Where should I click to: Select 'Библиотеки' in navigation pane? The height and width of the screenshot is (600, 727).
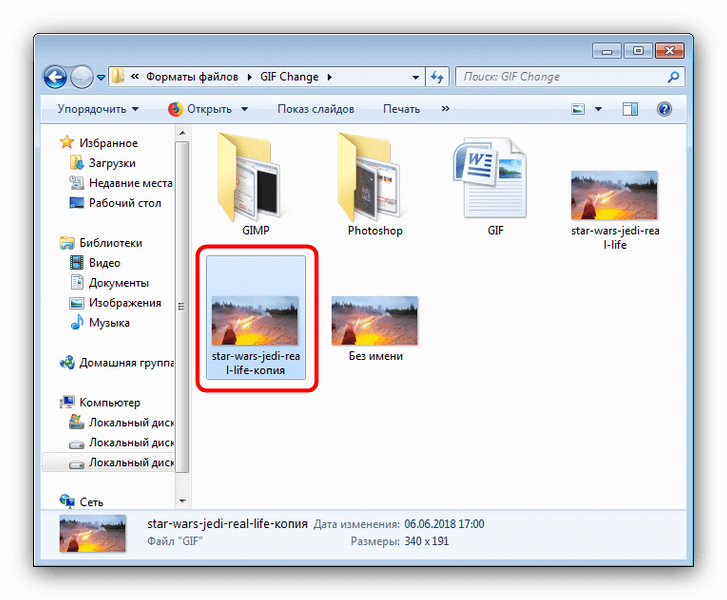tap(111, 243)
